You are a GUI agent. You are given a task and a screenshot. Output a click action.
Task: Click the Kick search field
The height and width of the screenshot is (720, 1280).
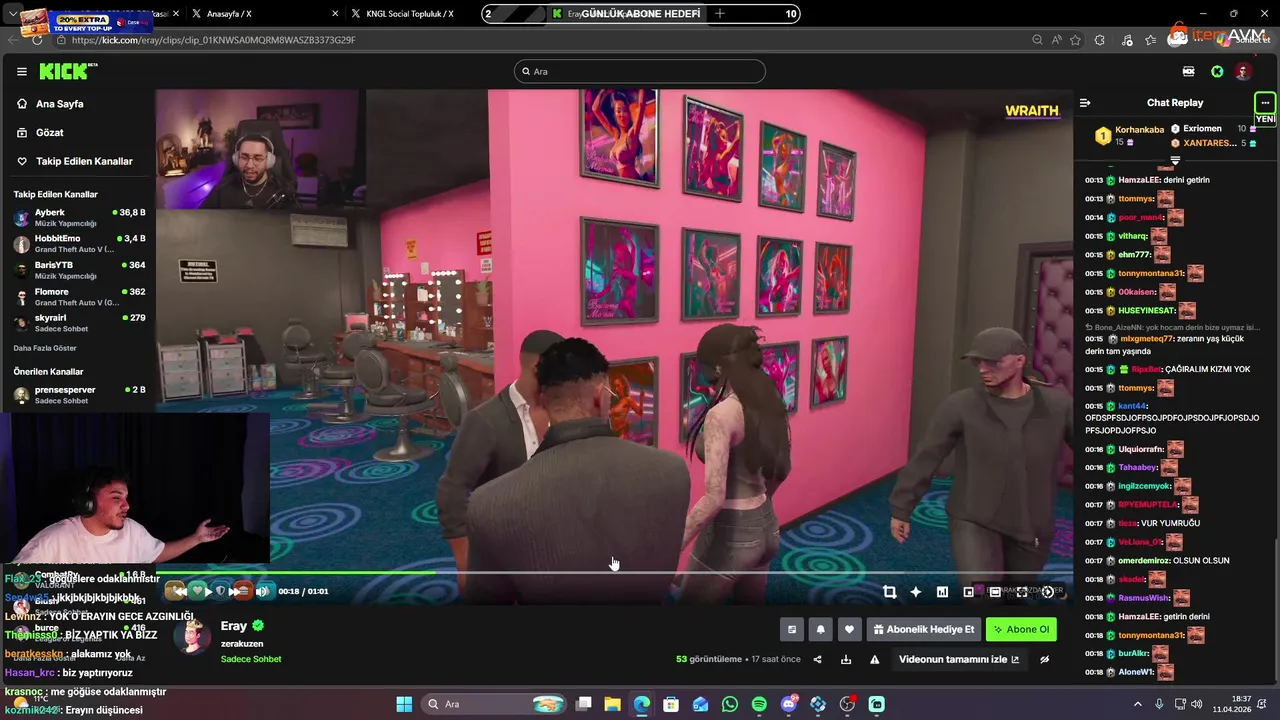pyautogui.click(x=640, y=71)
